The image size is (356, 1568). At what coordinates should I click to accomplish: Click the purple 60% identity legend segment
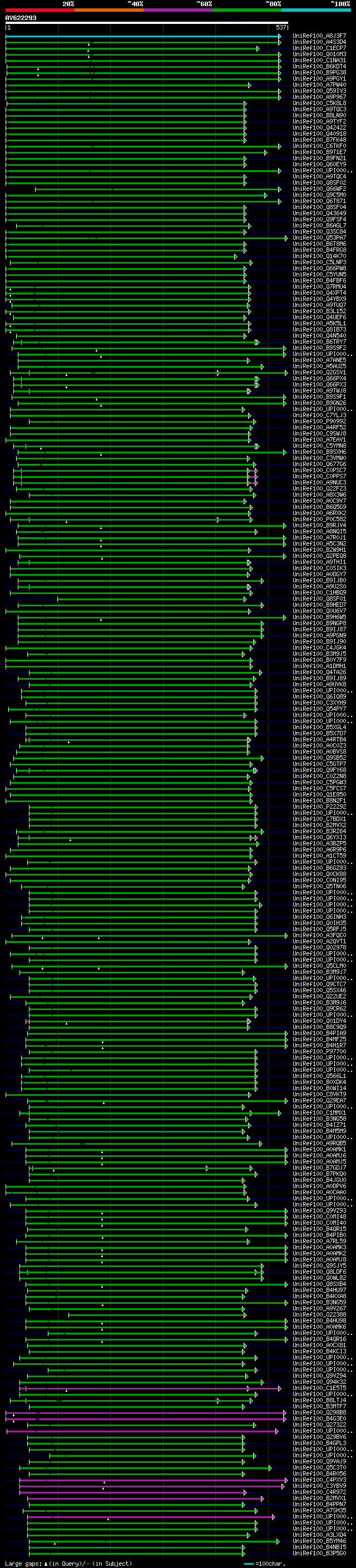pyautogui.click(x=177, y=10)
